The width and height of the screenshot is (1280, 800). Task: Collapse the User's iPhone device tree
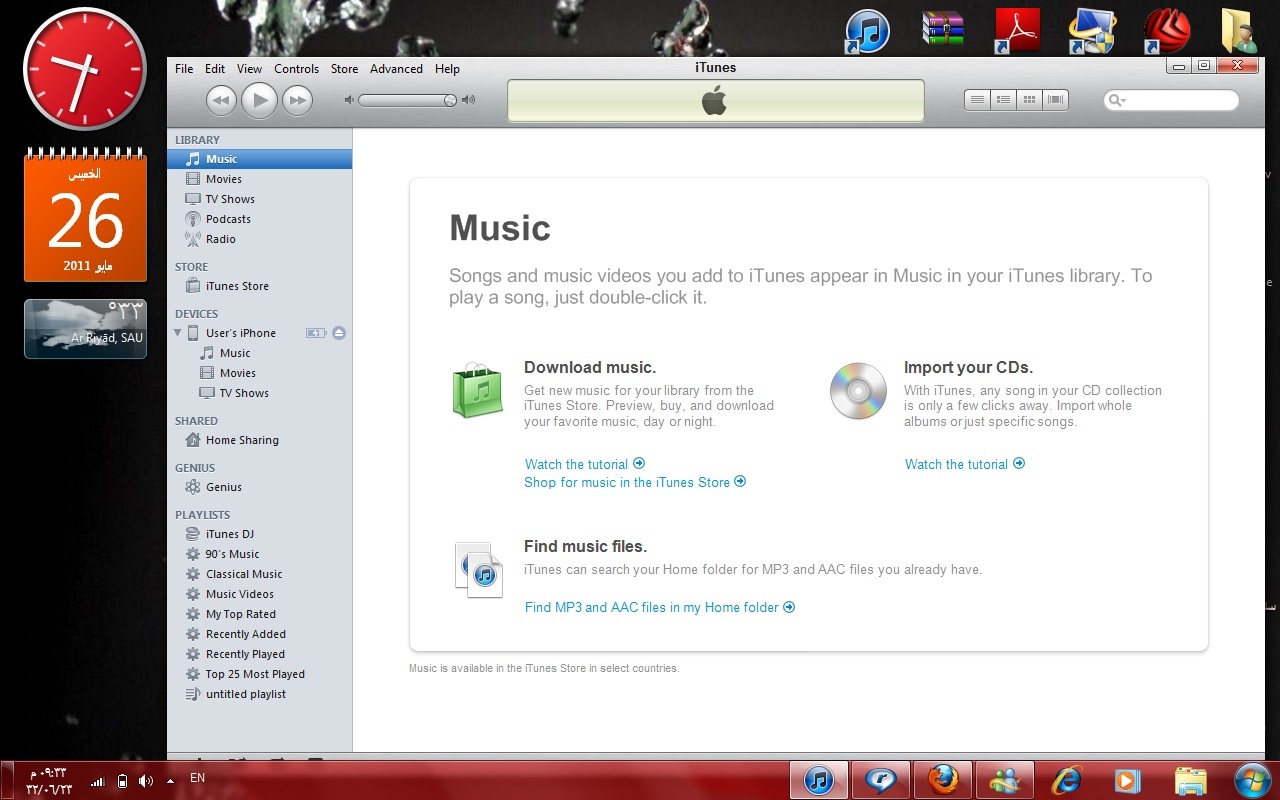(x=178, y=333)
